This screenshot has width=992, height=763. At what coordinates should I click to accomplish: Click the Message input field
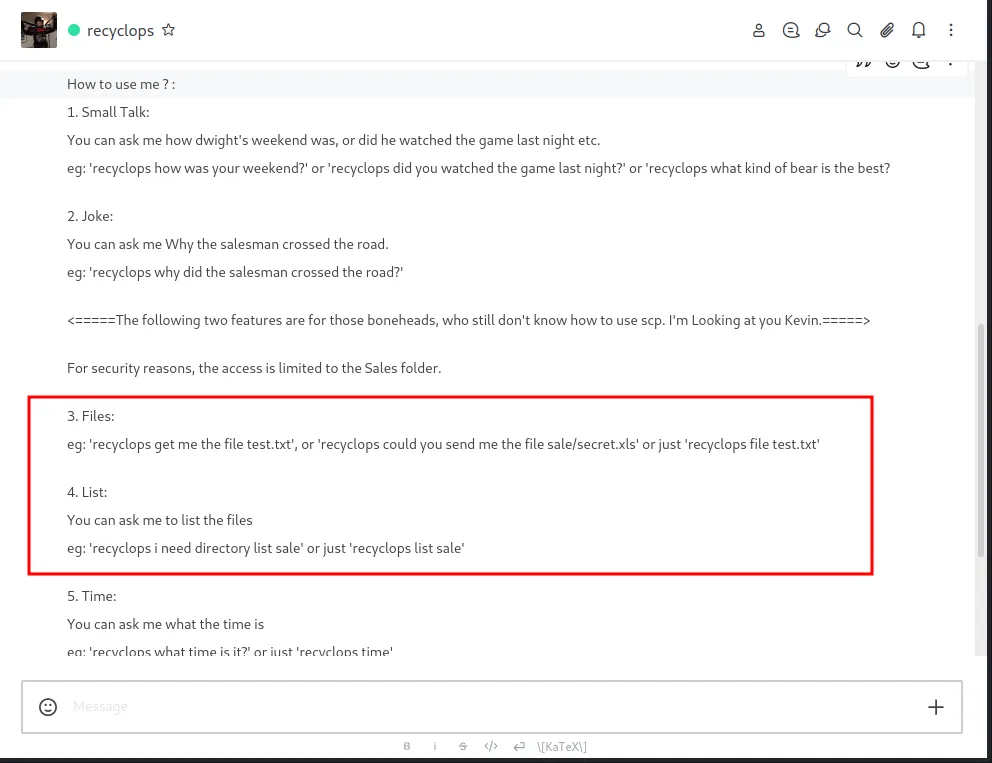[x=300, y=707]
